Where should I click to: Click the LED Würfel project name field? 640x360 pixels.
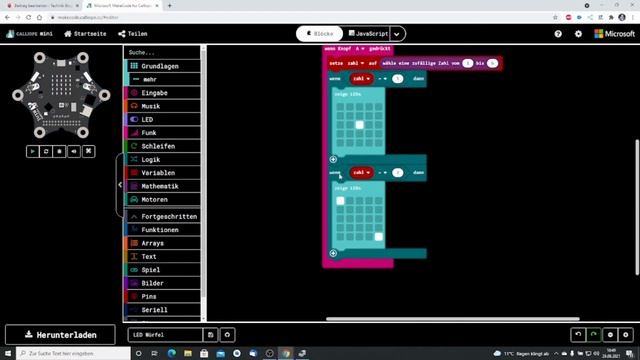pyautogui.click(x=165, y=335)
